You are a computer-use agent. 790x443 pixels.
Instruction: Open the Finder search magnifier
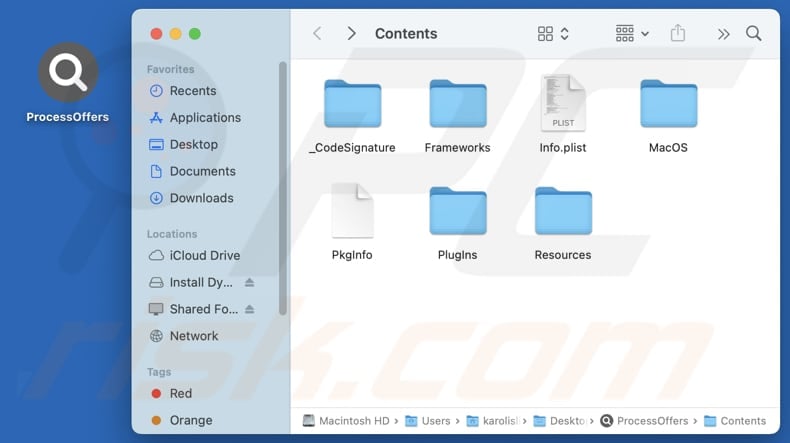point(754,34)
